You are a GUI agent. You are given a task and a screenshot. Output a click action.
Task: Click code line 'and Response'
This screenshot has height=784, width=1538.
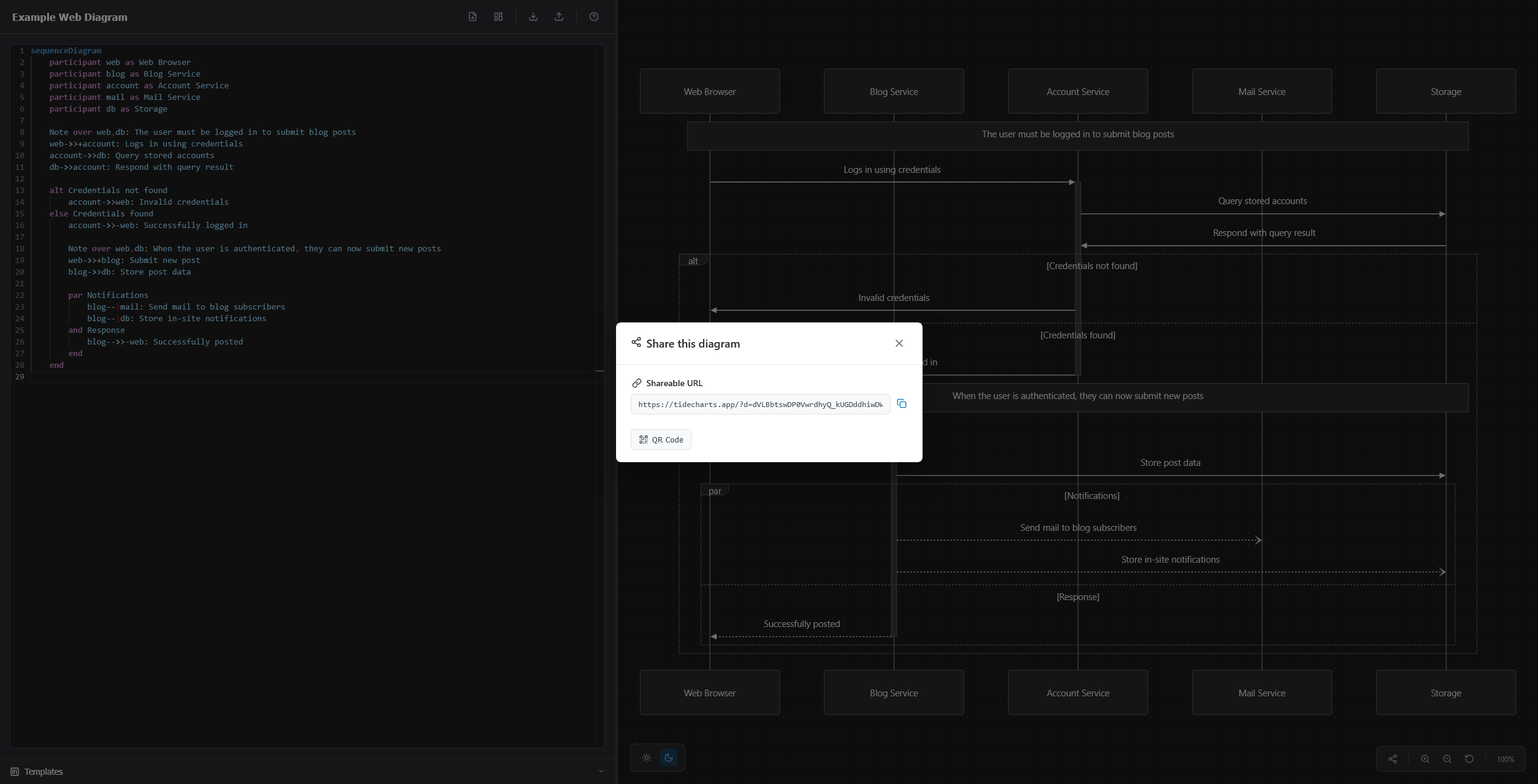pos(96,330)
